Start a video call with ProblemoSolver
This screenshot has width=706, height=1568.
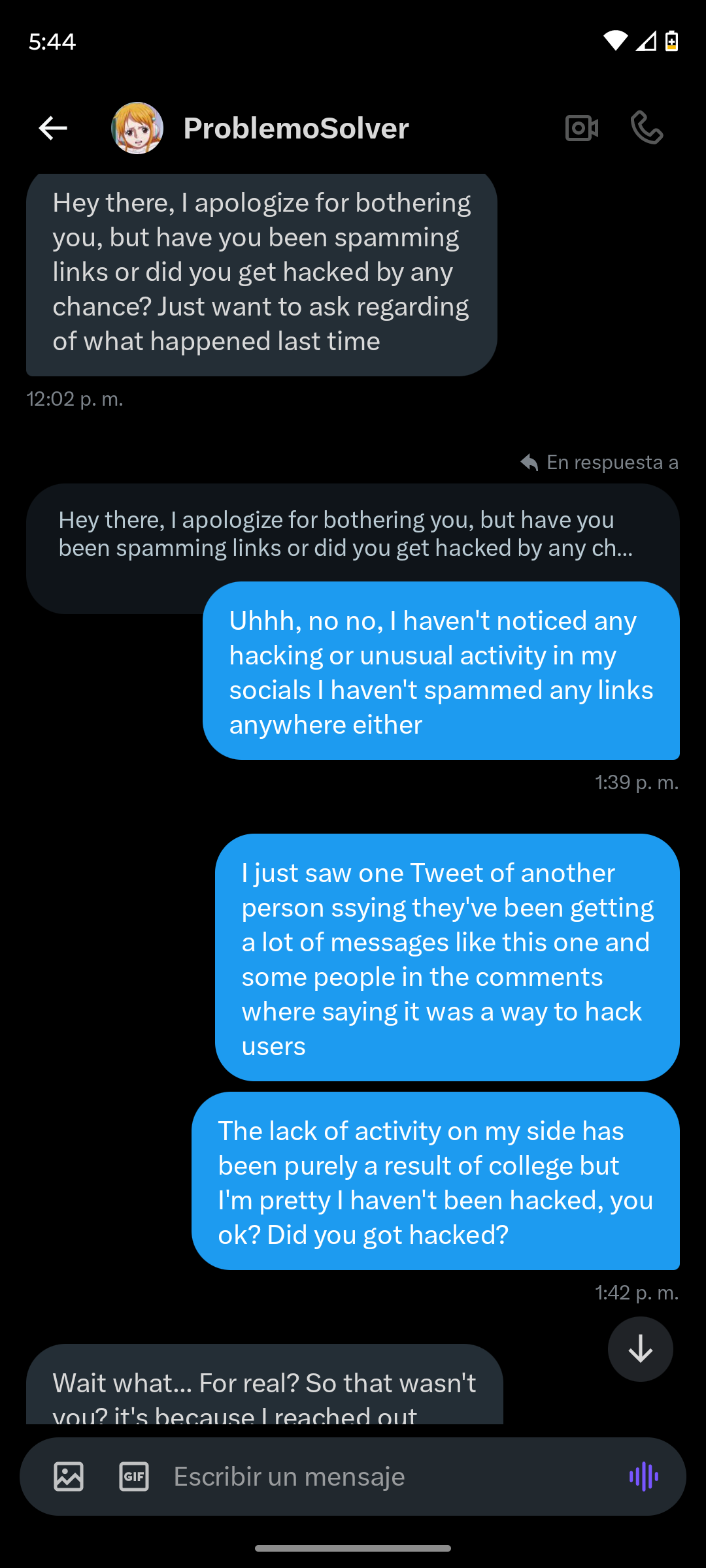(582, 128)
